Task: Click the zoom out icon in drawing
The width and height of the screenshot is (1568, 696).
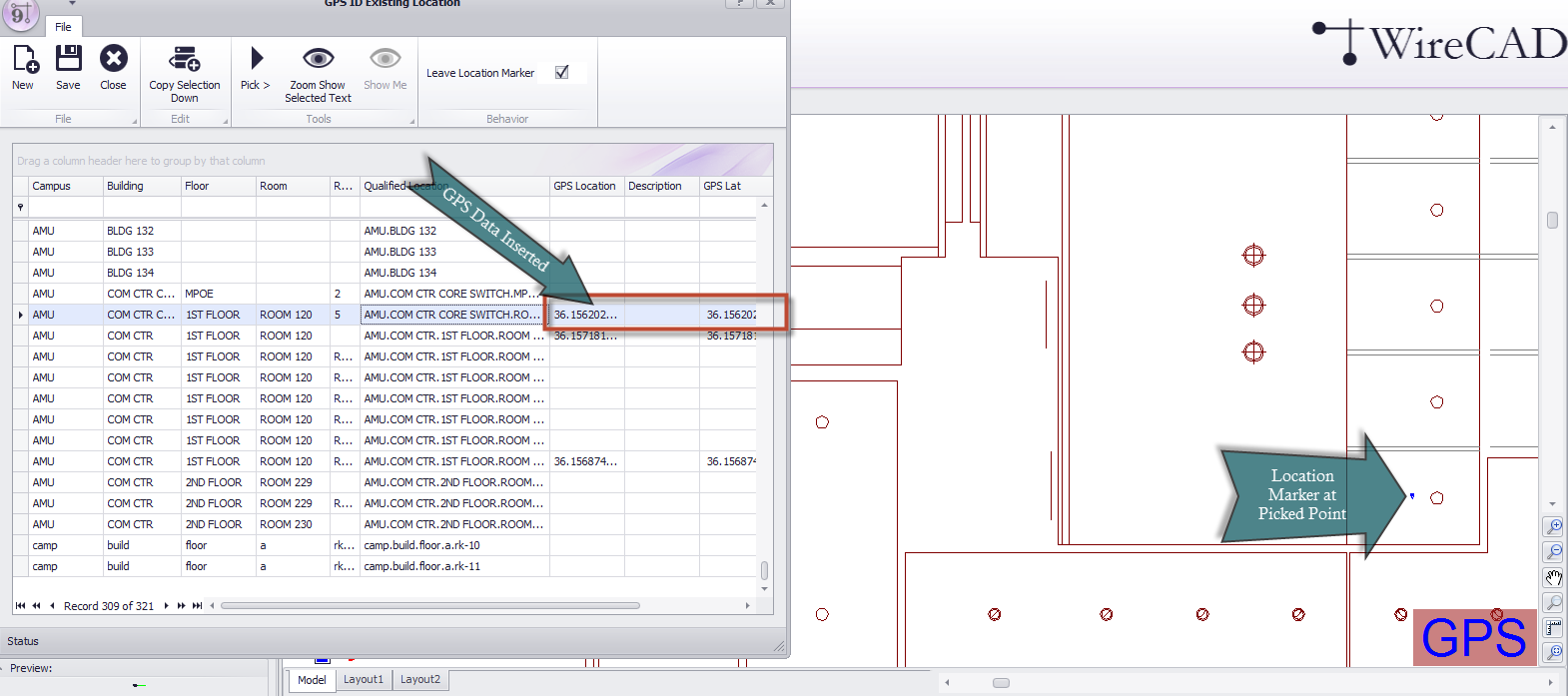Action: pyautogui.click(x=1553, y=552)
